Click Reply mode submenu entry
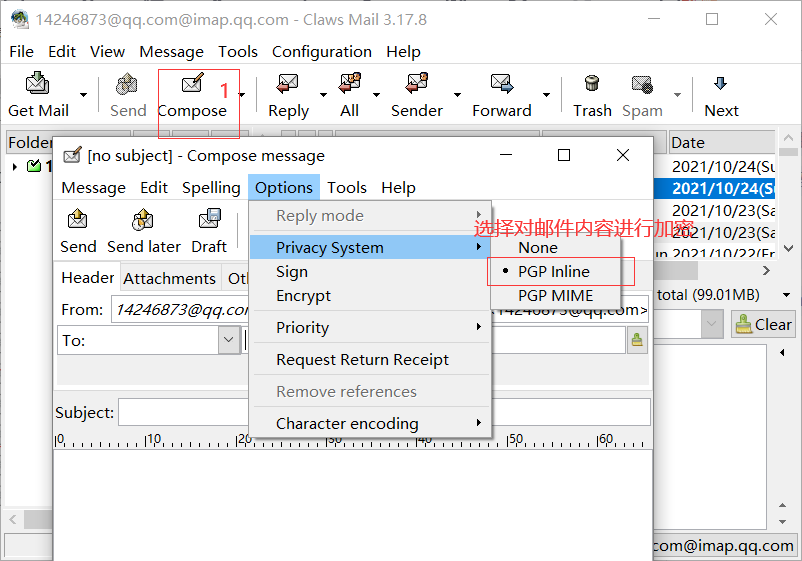Viewport: 802px width, 561px height. pyautogui.click(x=370, y=216)
